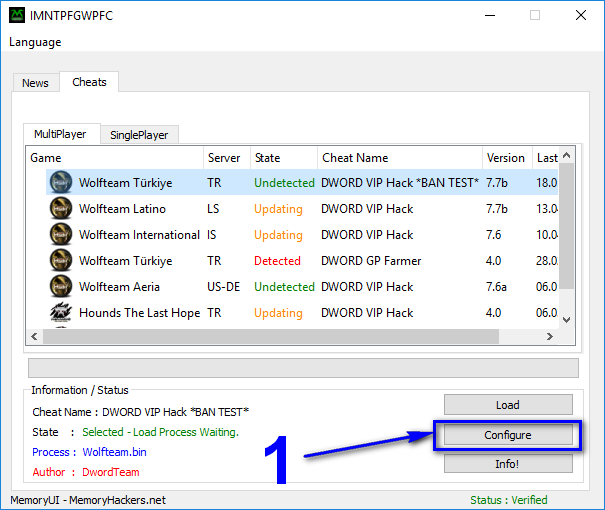605x510 pixels.
Task: Click the Last column header
Action: point(546,157)
